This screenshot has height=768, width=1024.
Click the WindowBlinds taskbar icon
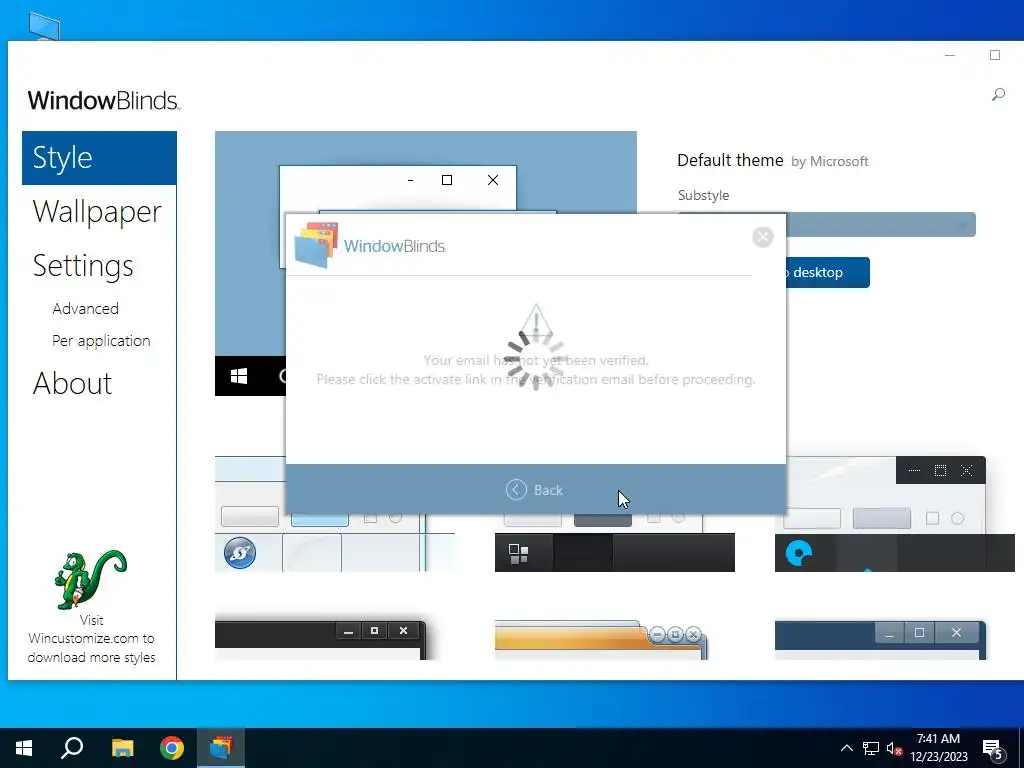click(x=221, y=748)
